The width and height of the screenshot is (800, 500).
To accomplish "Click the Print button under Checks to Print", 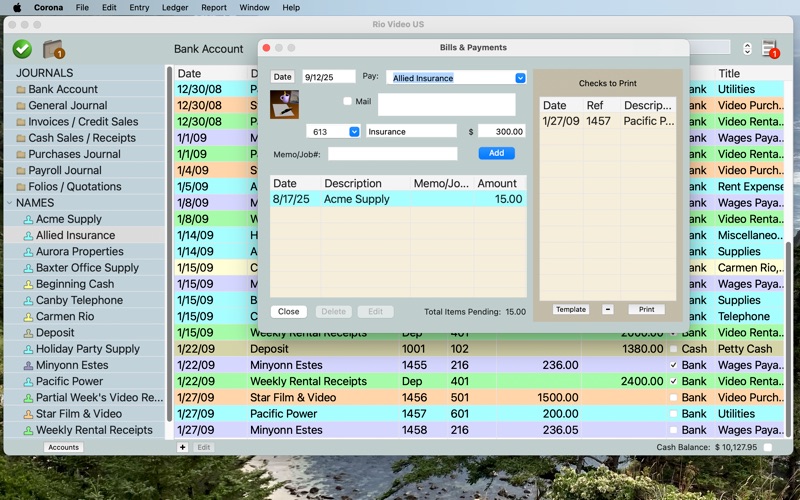I will 646,309.
